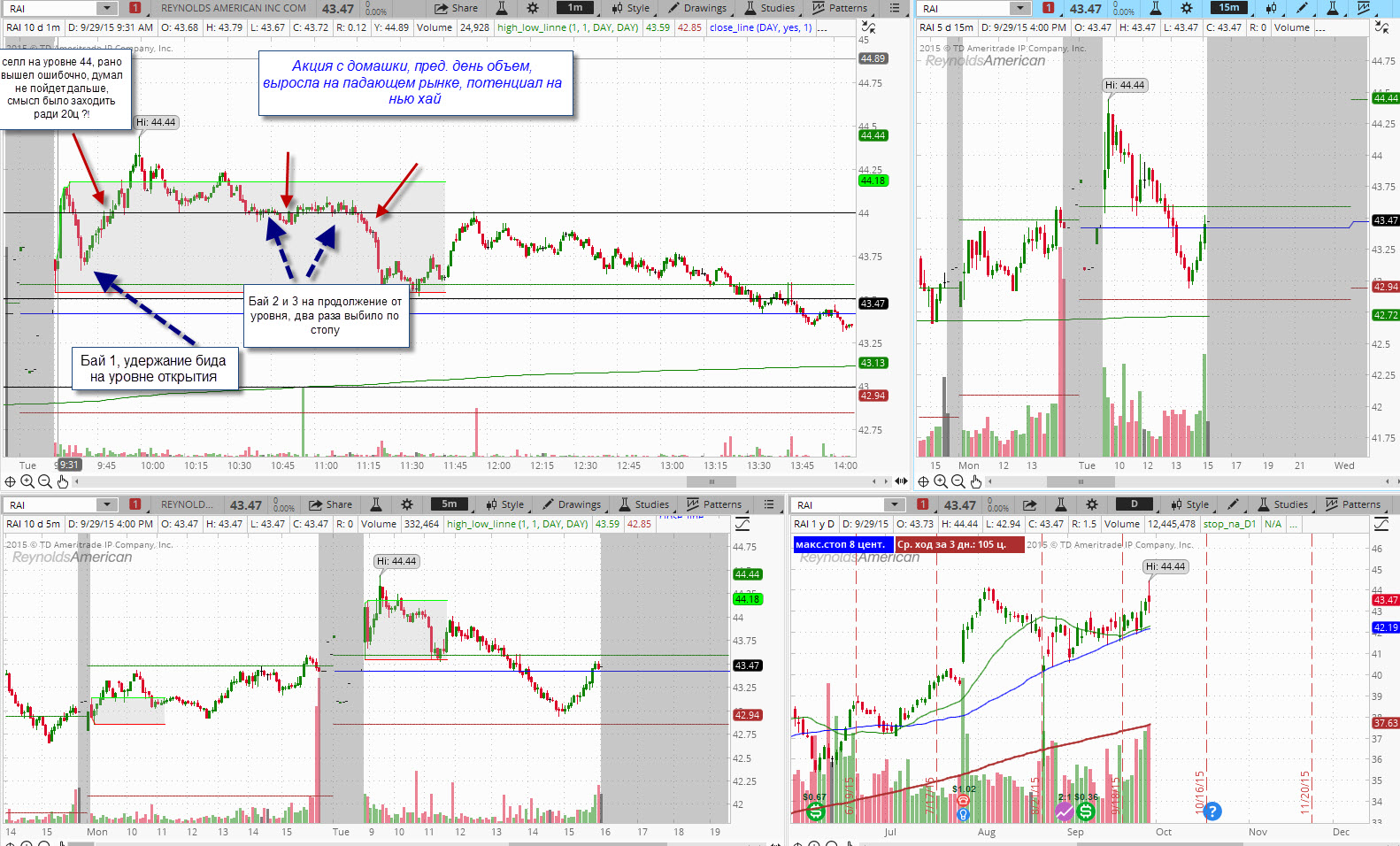Open gear settings in the 1m chart toolbar
The height and width of the screenshot is (846, 1400).
click(533, 8)
